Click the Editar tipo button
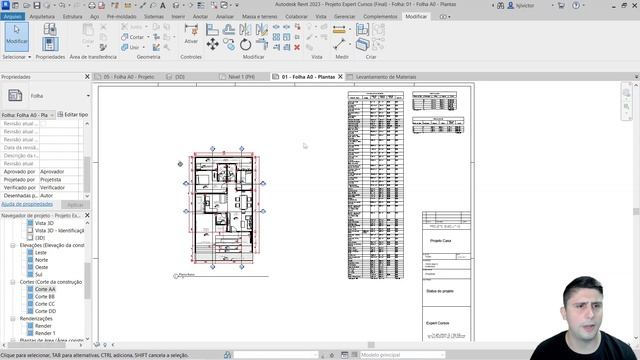Viewport: 640px width, 360px height. pos(73,115)
